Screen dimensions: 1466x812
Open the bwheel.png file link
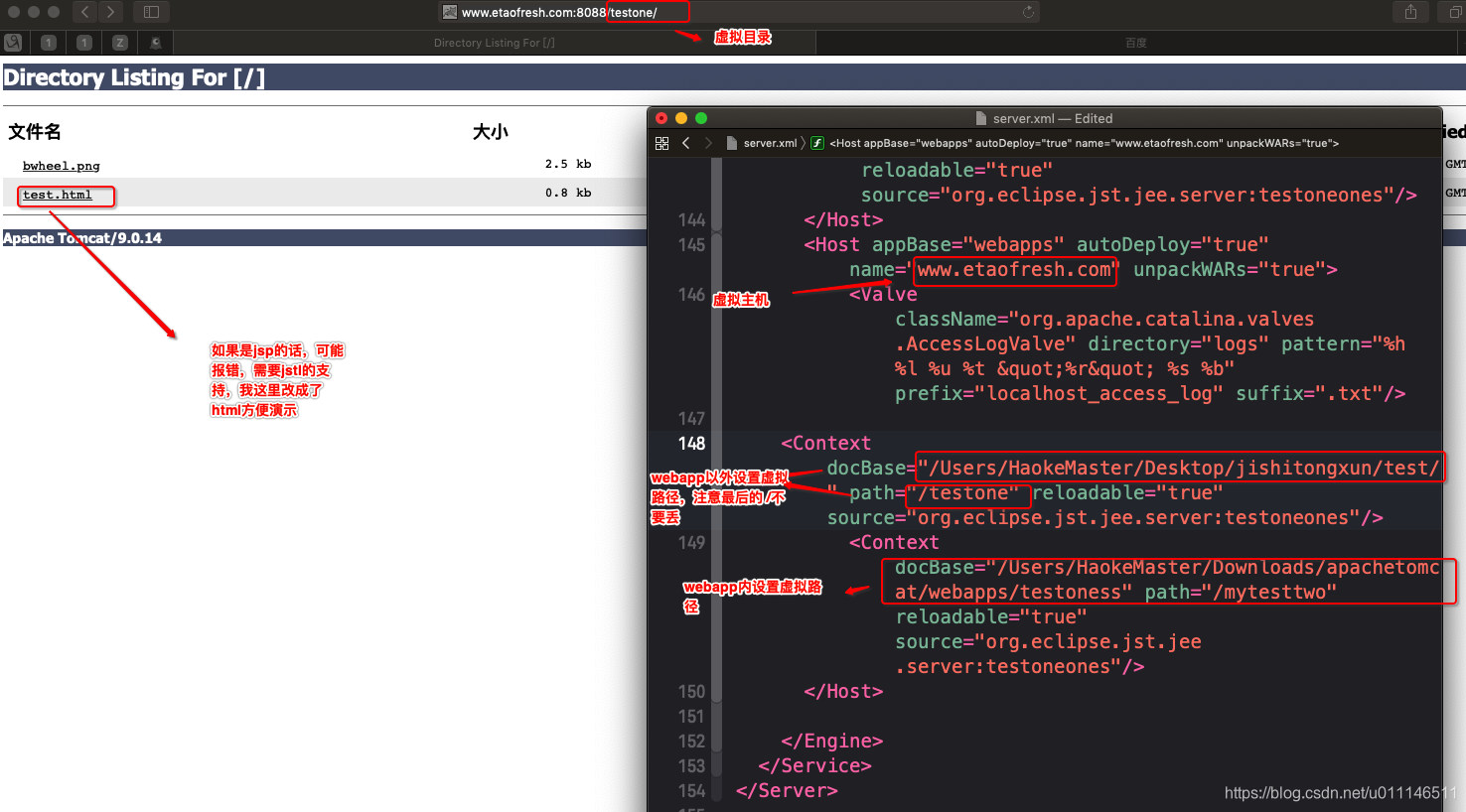pos(61,165)
